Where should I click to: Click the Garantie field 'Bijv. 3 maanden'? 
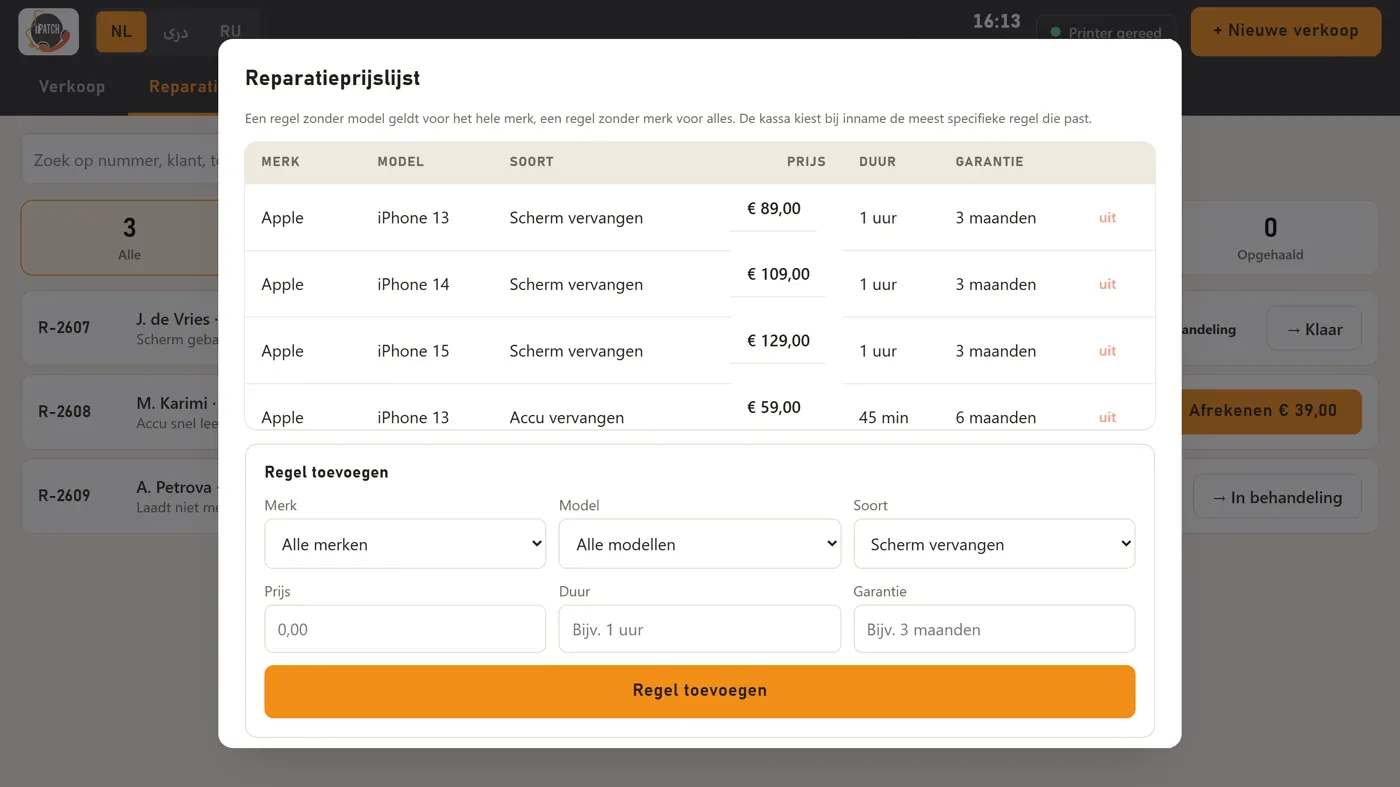click(994, 629)
